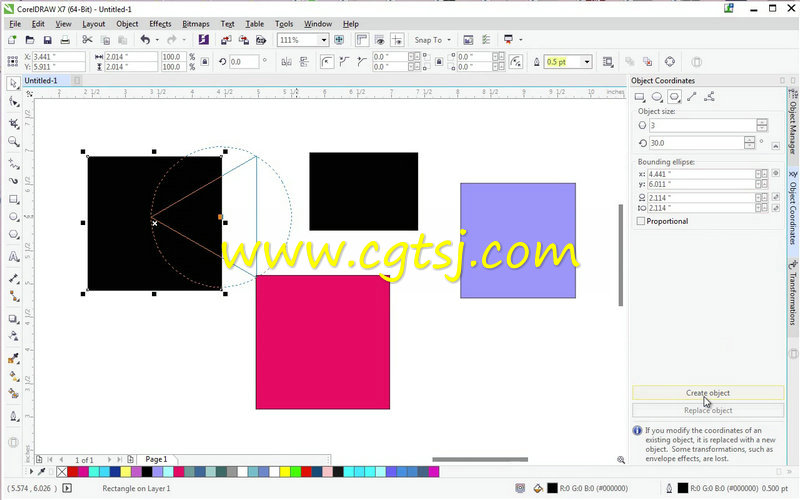Pick the Crop tool
The width and height of the screenshot is (800, 500).
[x=14, y=123]
